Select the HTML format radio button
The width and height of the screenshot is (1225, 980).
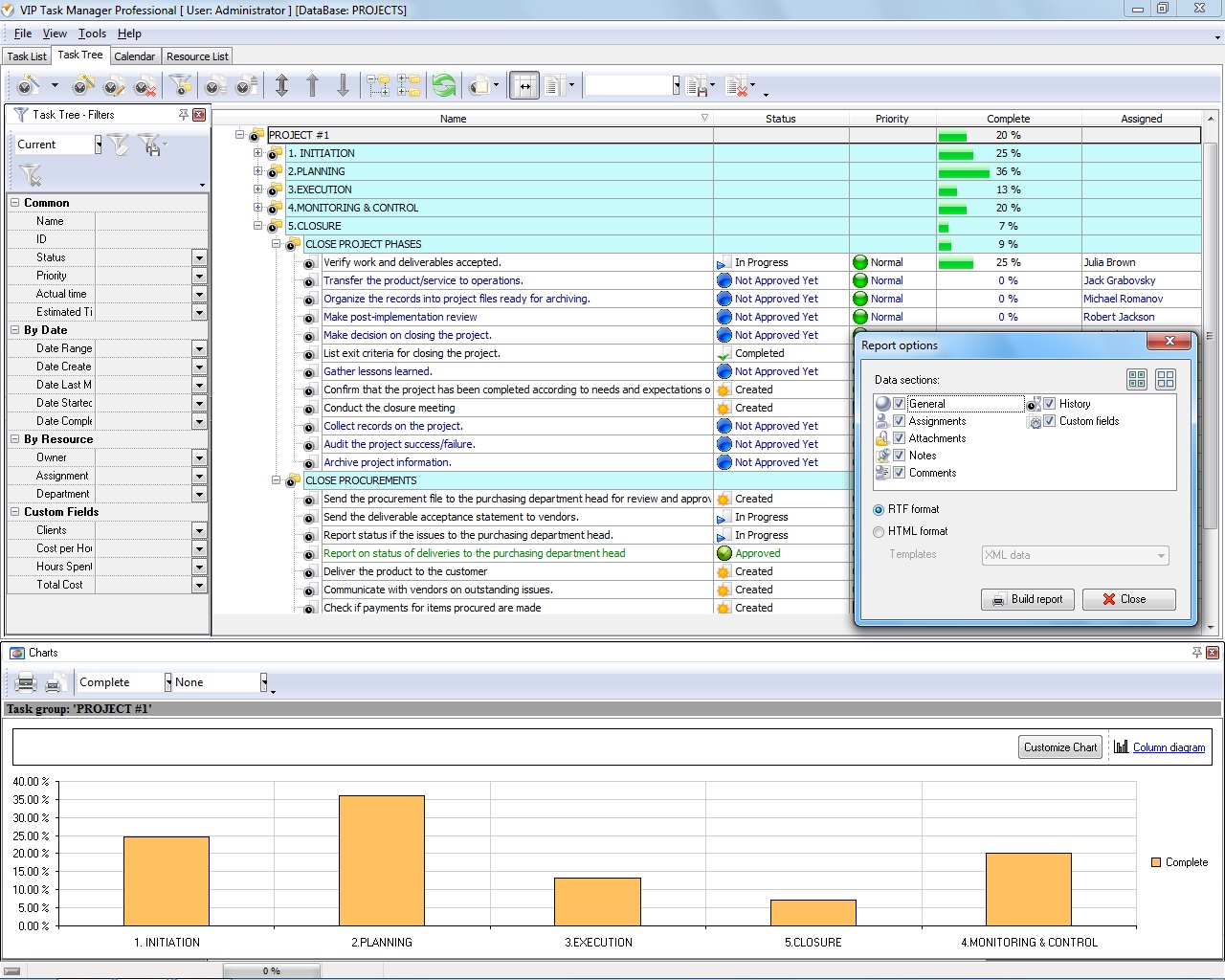(879, 531)
